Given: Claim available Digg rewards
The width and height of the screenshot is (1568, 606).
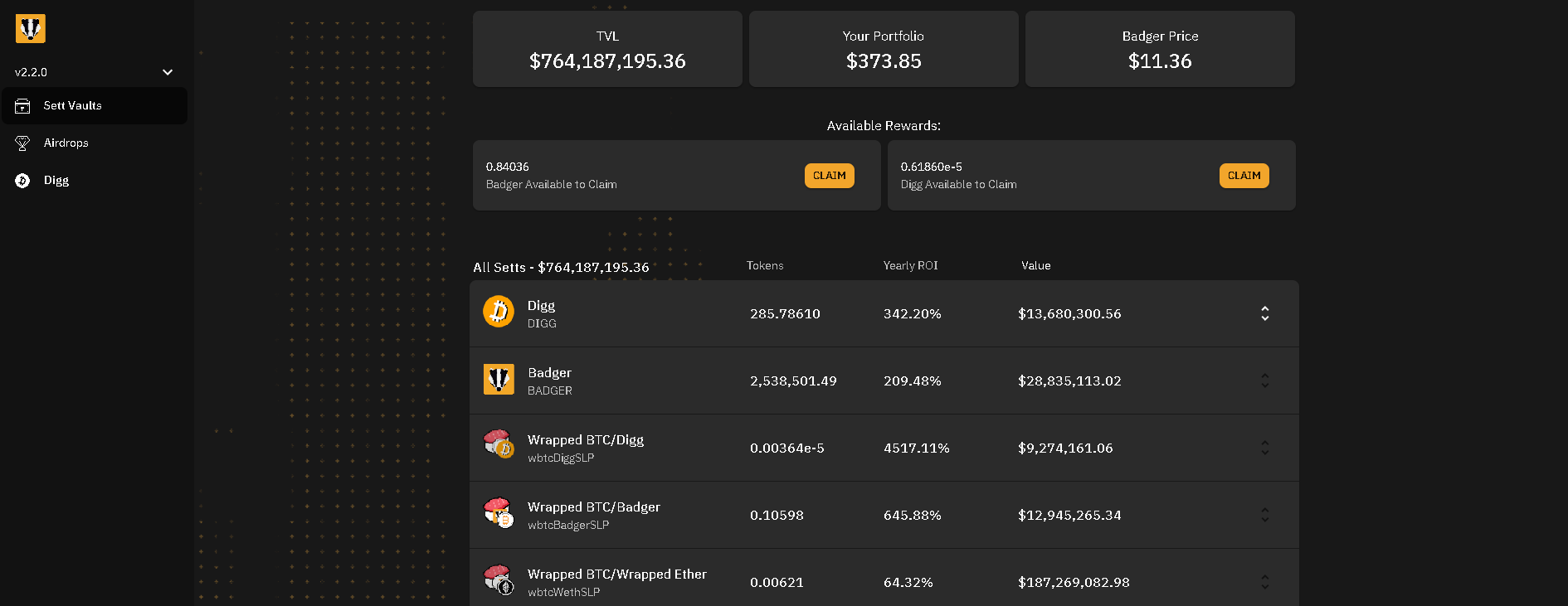Looking at the screenshot, I should (x=1244, y=176).
